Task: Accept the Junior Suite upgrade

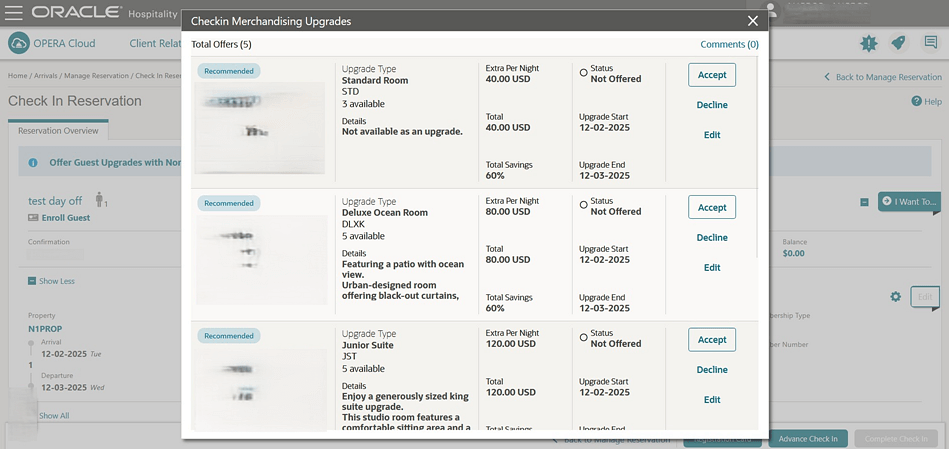Action: [712, 339]
